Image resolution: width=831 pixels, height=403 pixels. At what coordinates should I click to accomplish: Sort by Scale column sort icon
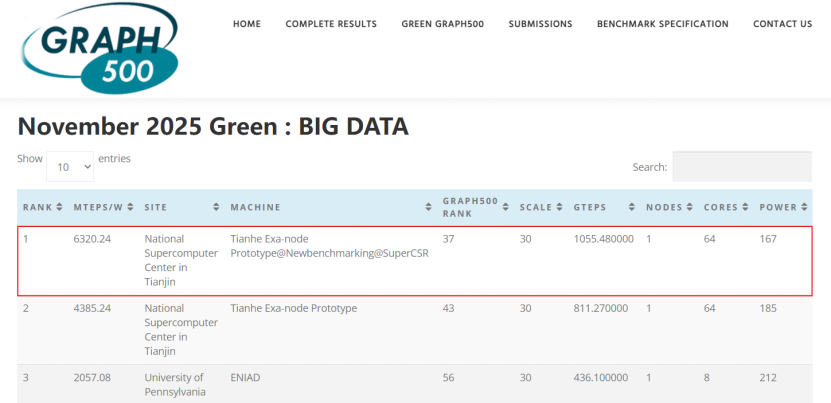560,207
